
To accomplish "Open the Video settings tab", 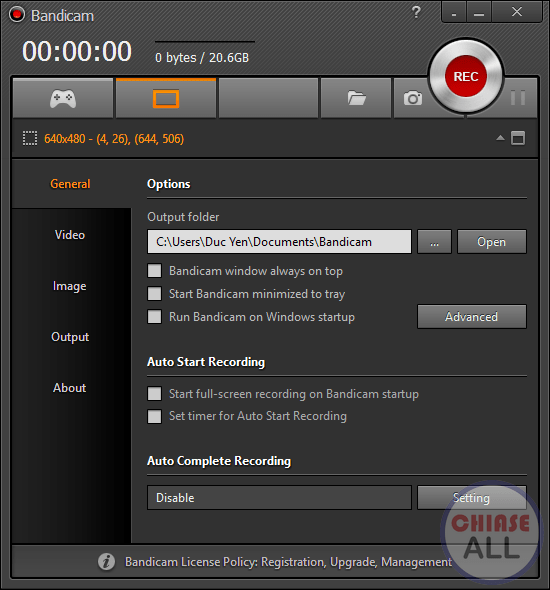I will pyautogui.click(x=70, y=235).
